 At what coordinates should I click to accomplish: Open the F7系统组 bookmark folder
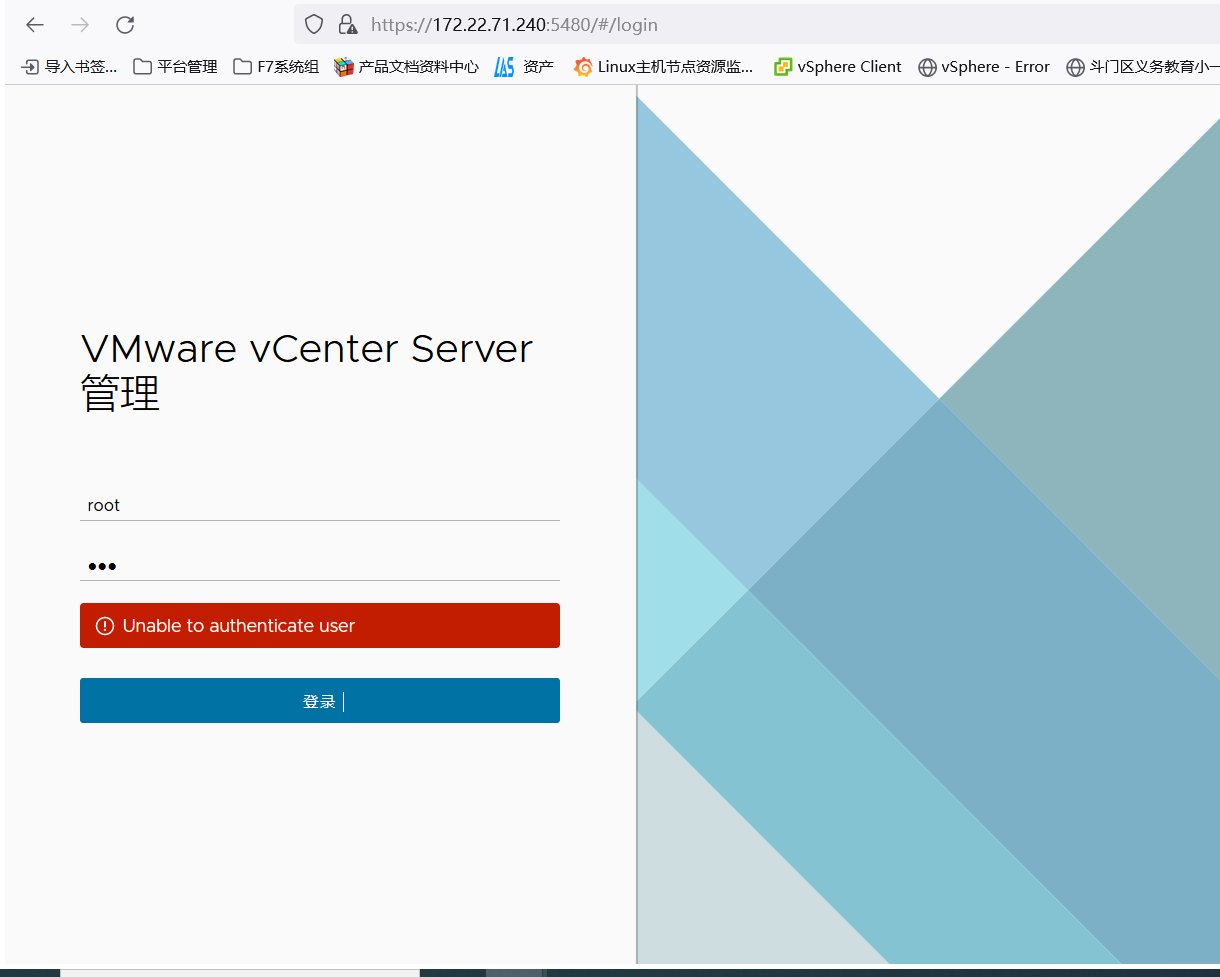click(x=276, y=67)
